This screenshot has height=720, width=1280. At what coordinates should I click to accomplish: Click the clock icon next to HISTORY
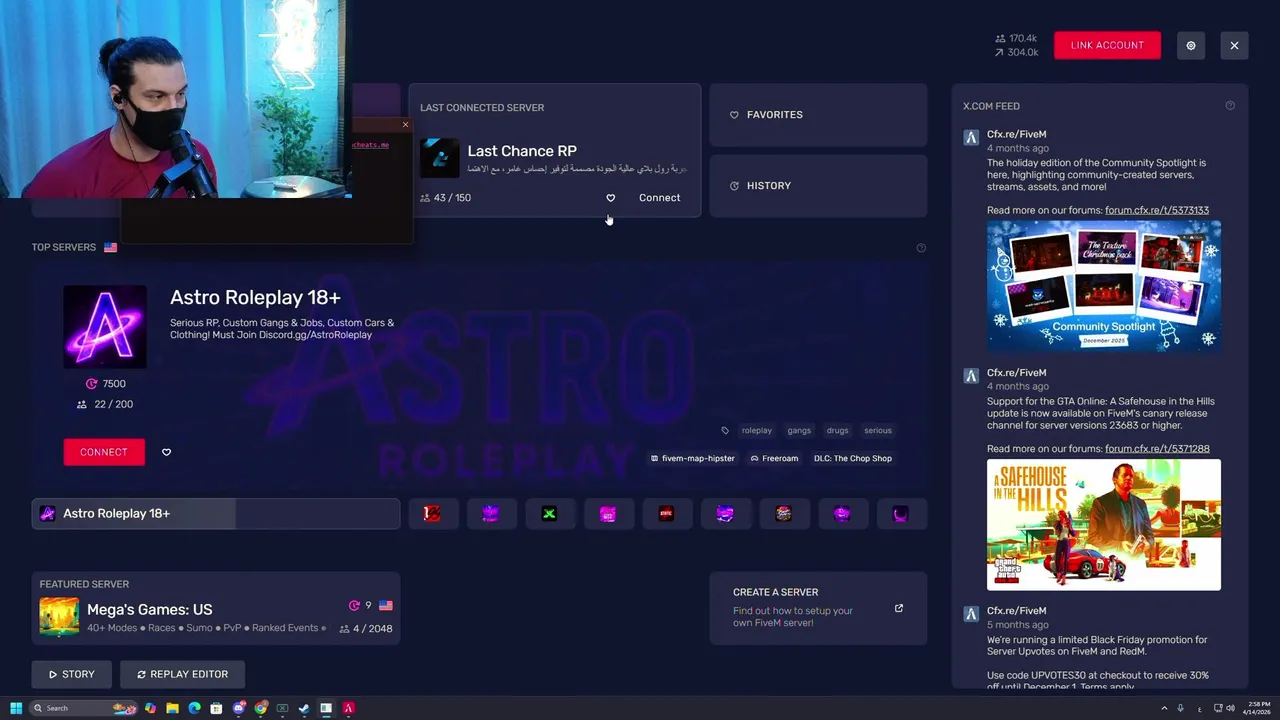click(x=734, y=186)
